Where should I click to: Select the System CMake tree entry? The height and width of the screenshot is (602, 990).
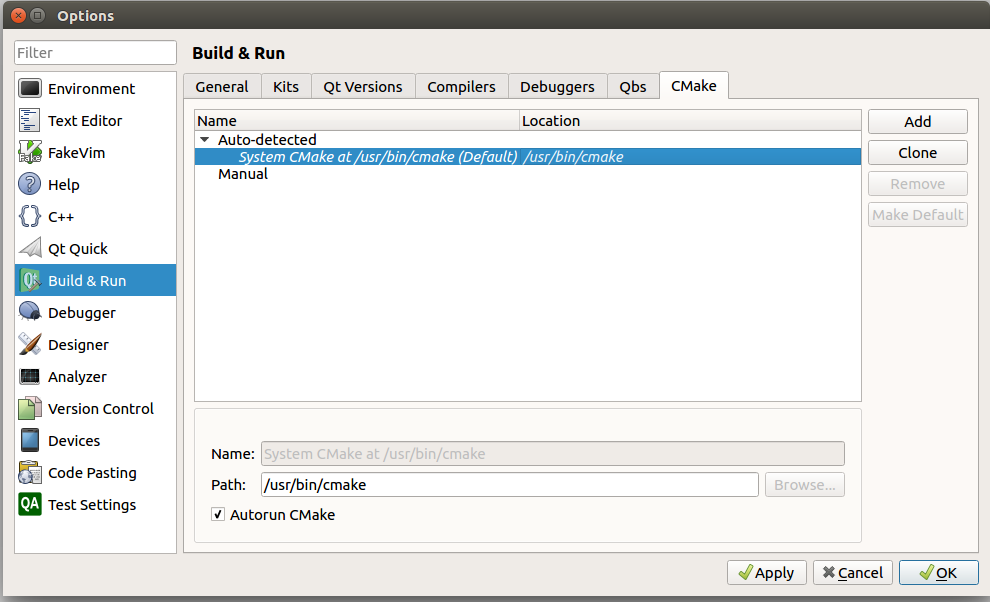click(x=400, y=156)
